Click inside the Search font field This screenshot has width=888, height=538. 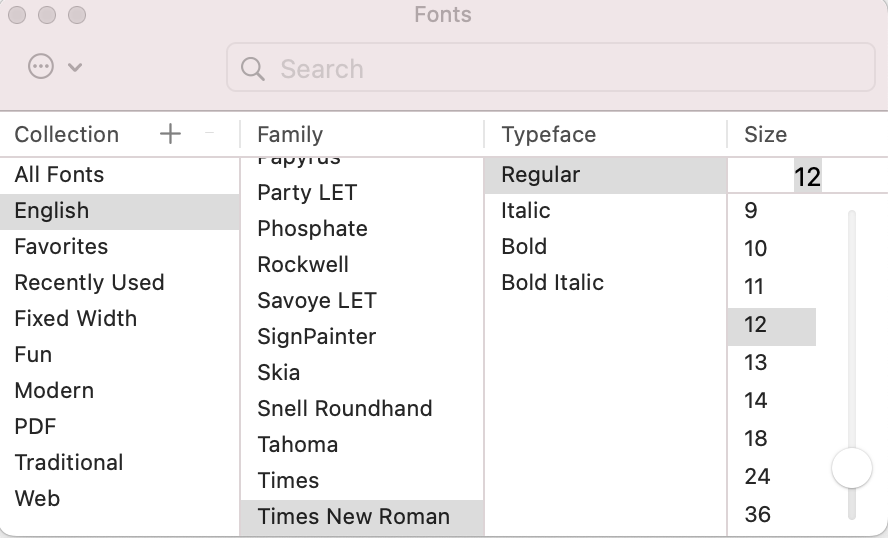point(560,69)
